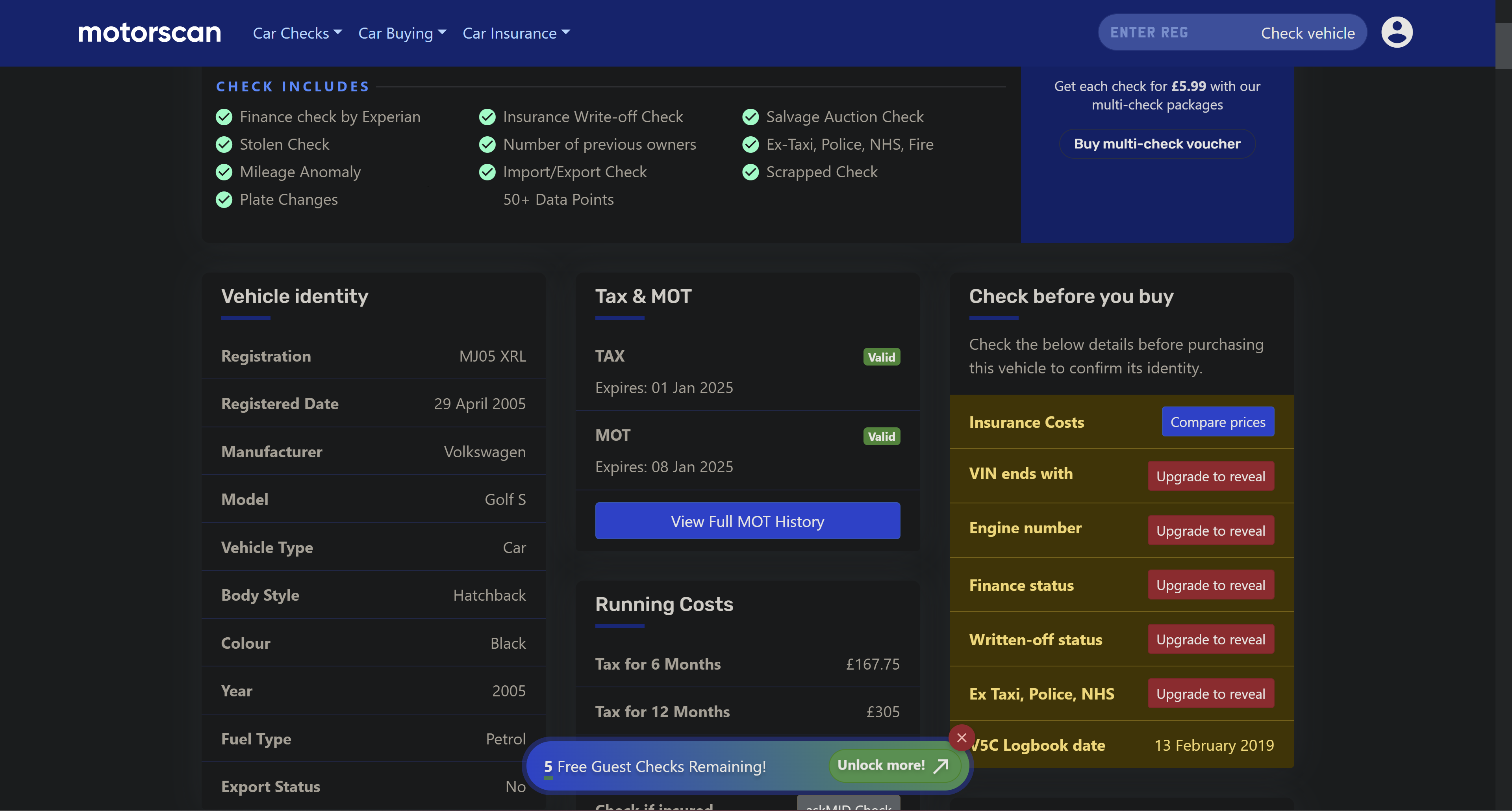Click the Insurance Write-off Check tick icon
Image resolution: width=1512 pixels, height=811 pixels.
click(x=487, y=117)
